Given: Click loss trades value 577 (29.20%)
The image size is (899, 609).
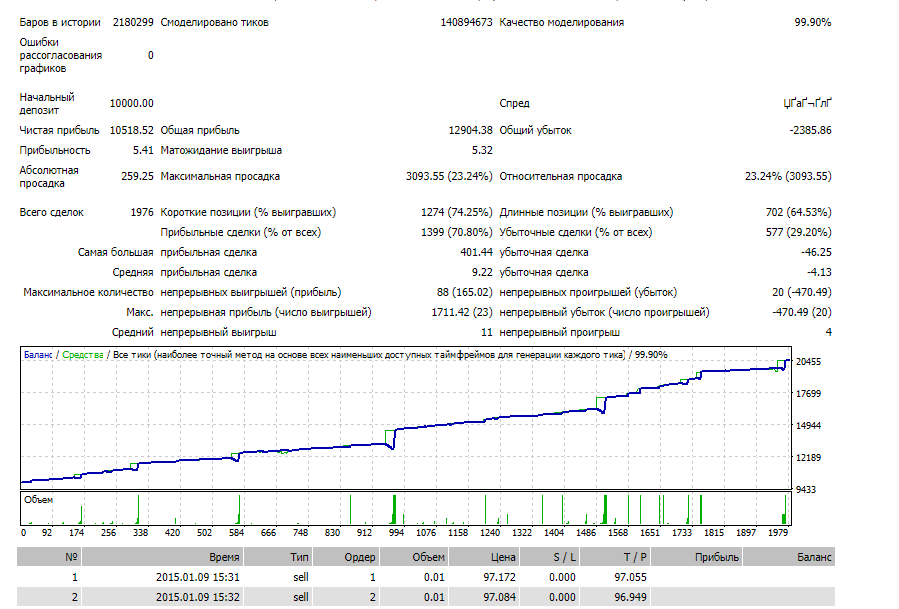Looking at the screenshot, I should (798, 232).
